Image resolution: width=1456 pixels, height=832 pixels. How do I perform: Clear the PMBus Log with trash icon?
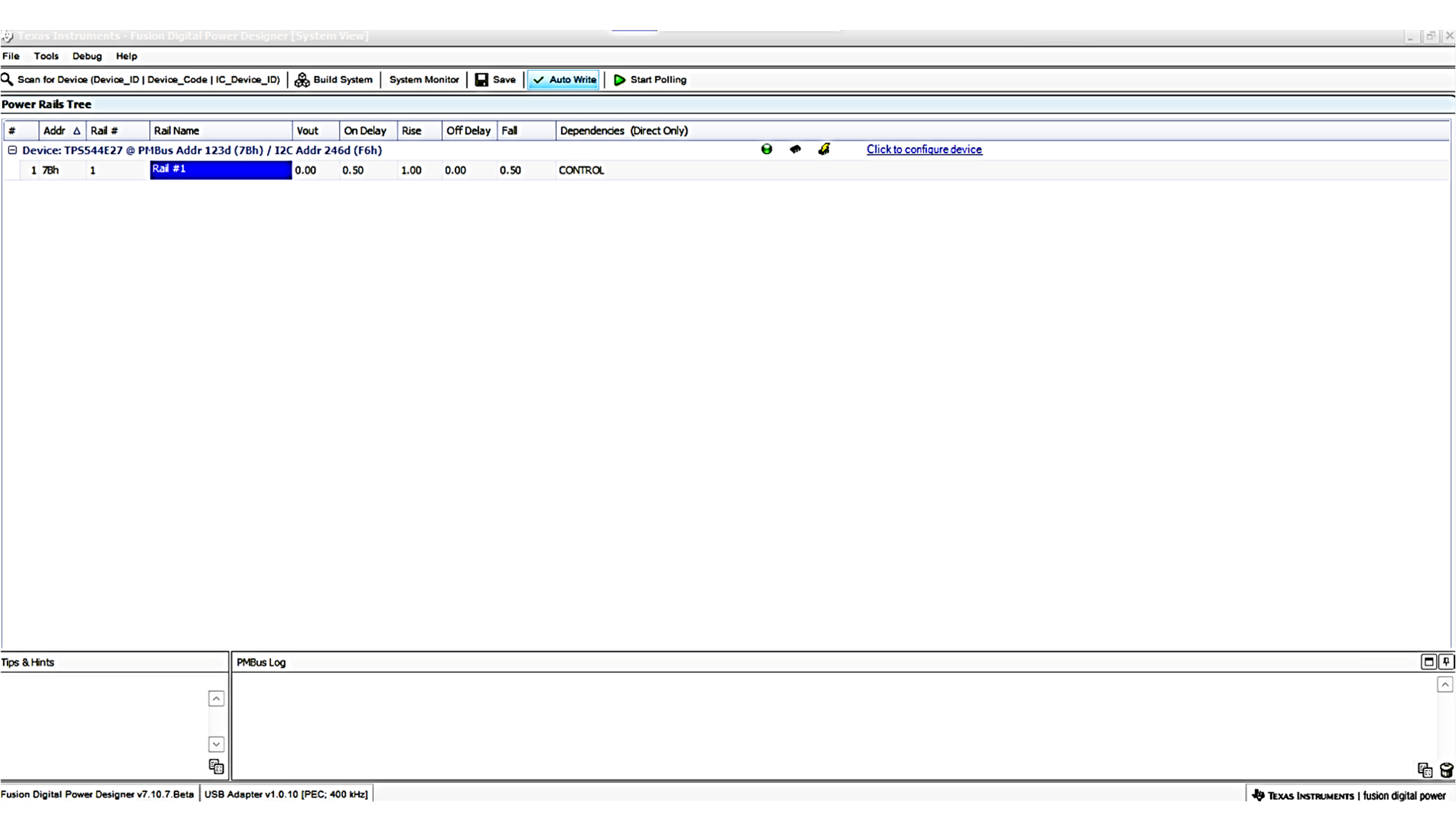(x=1446, y=770)
